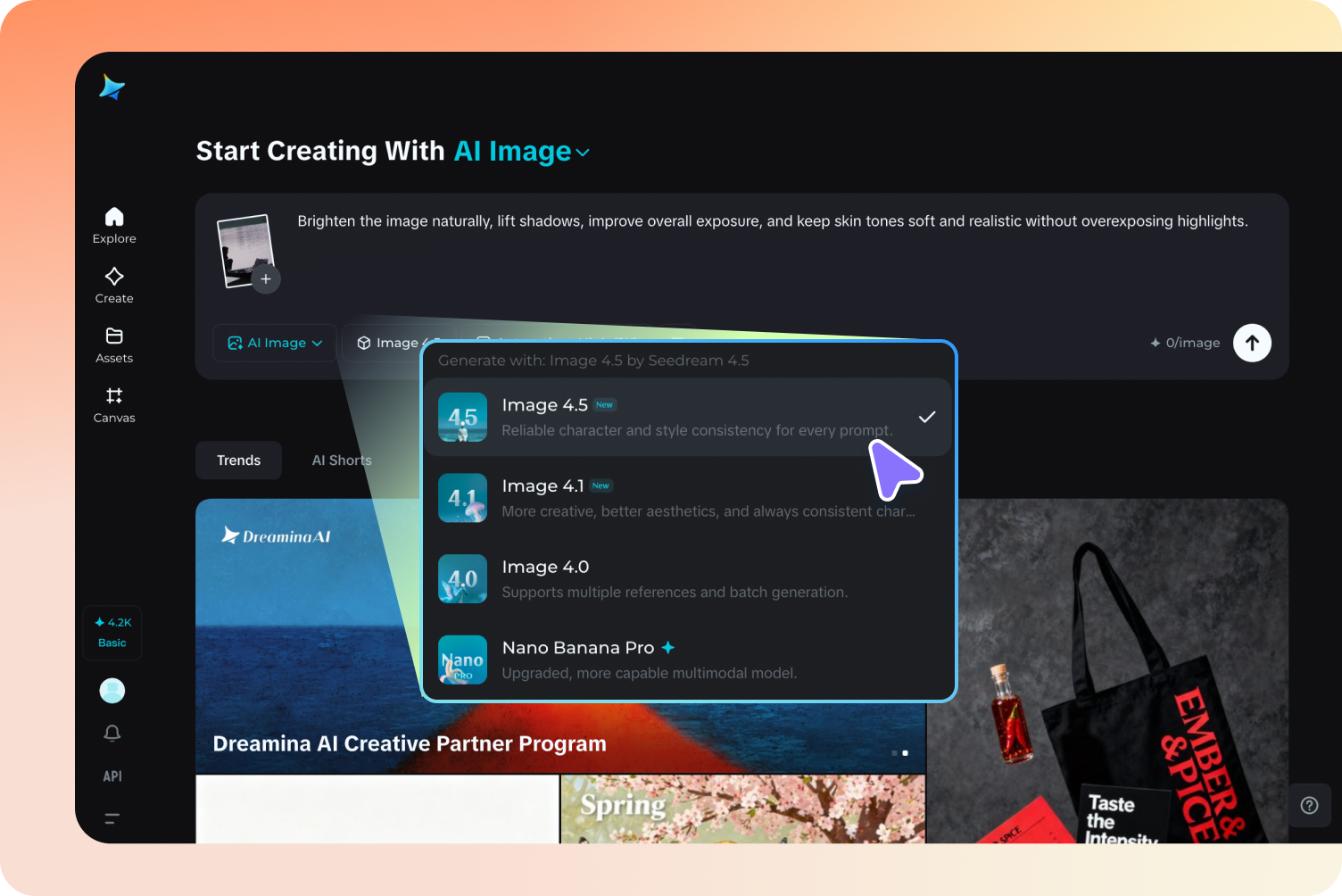Image resolution: width=1342 pixels, height=896 pixels.
Task: Open the Spring cherry blossom thumbnail
Action: (x=743, y=809)
